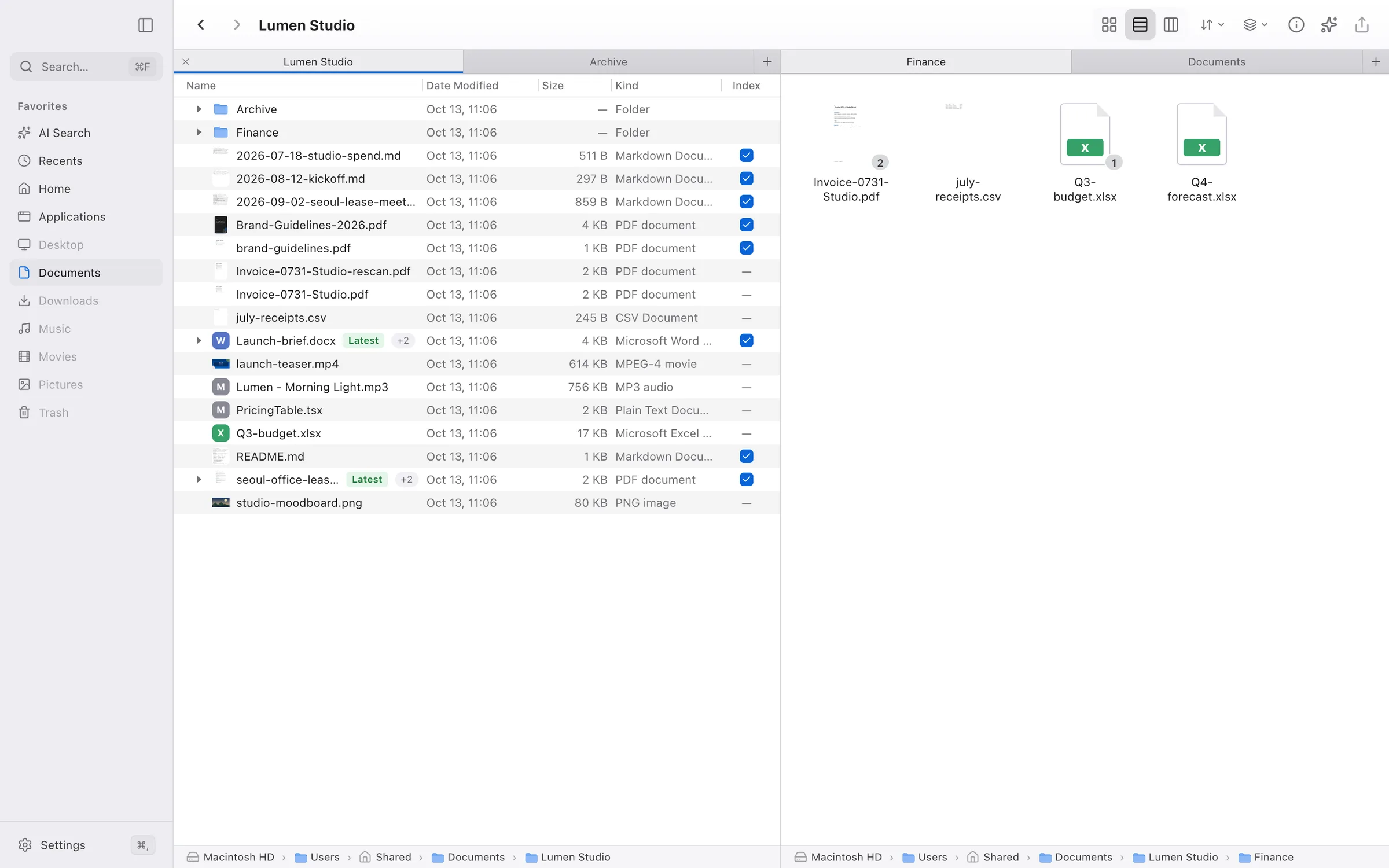
Task: Click Lumen Studio in right path bar
Action: click(1175, 857)
